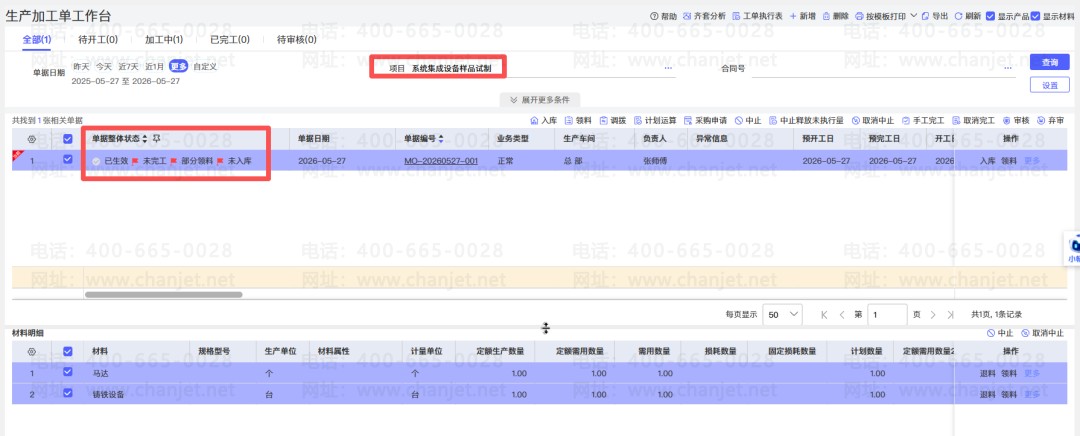Pin the 单据整体状态 column
Viewport: 1080px width, 436px height.
click(156, 138)
